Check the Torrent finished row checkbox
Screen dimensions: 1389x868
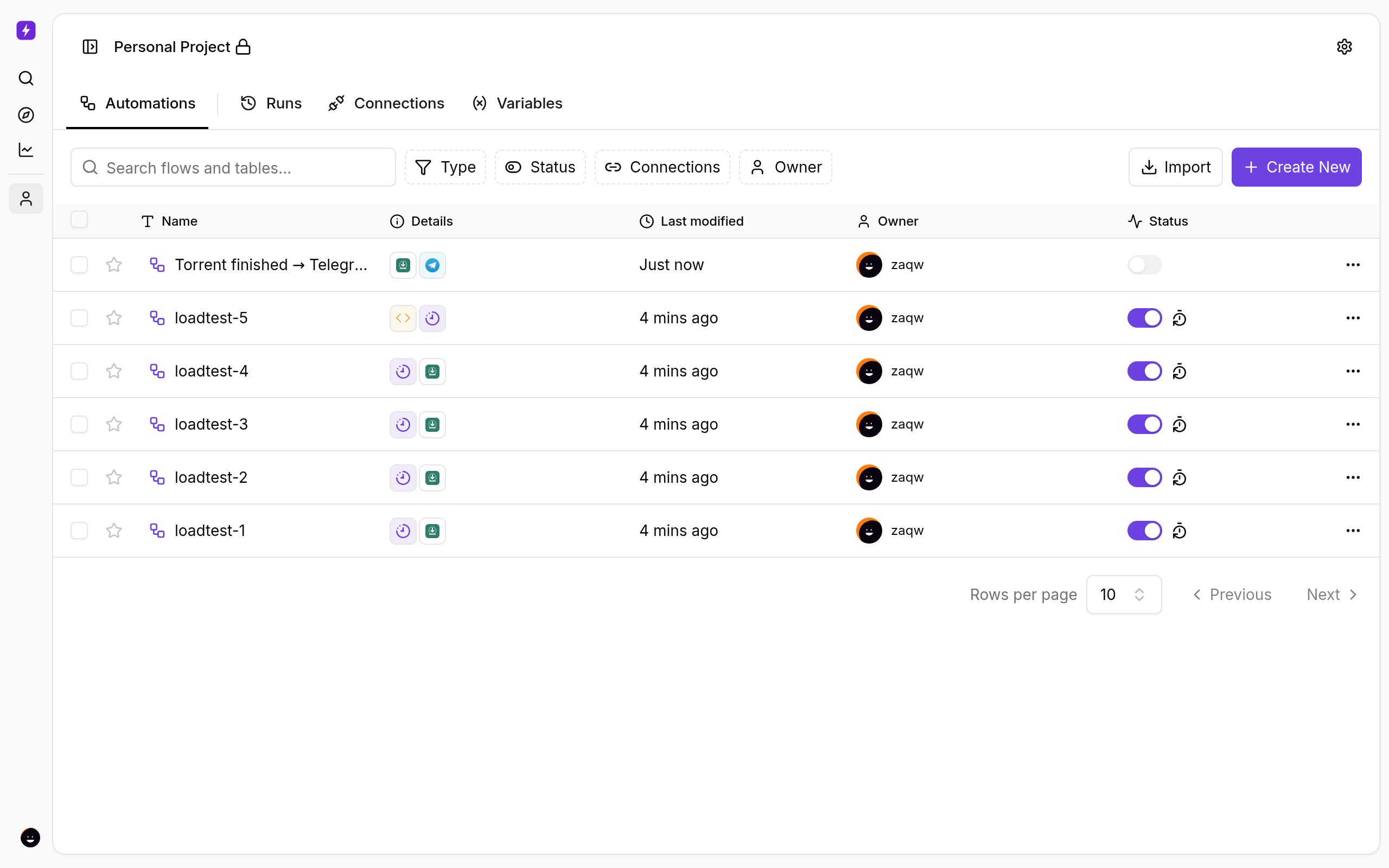point(79,265)
